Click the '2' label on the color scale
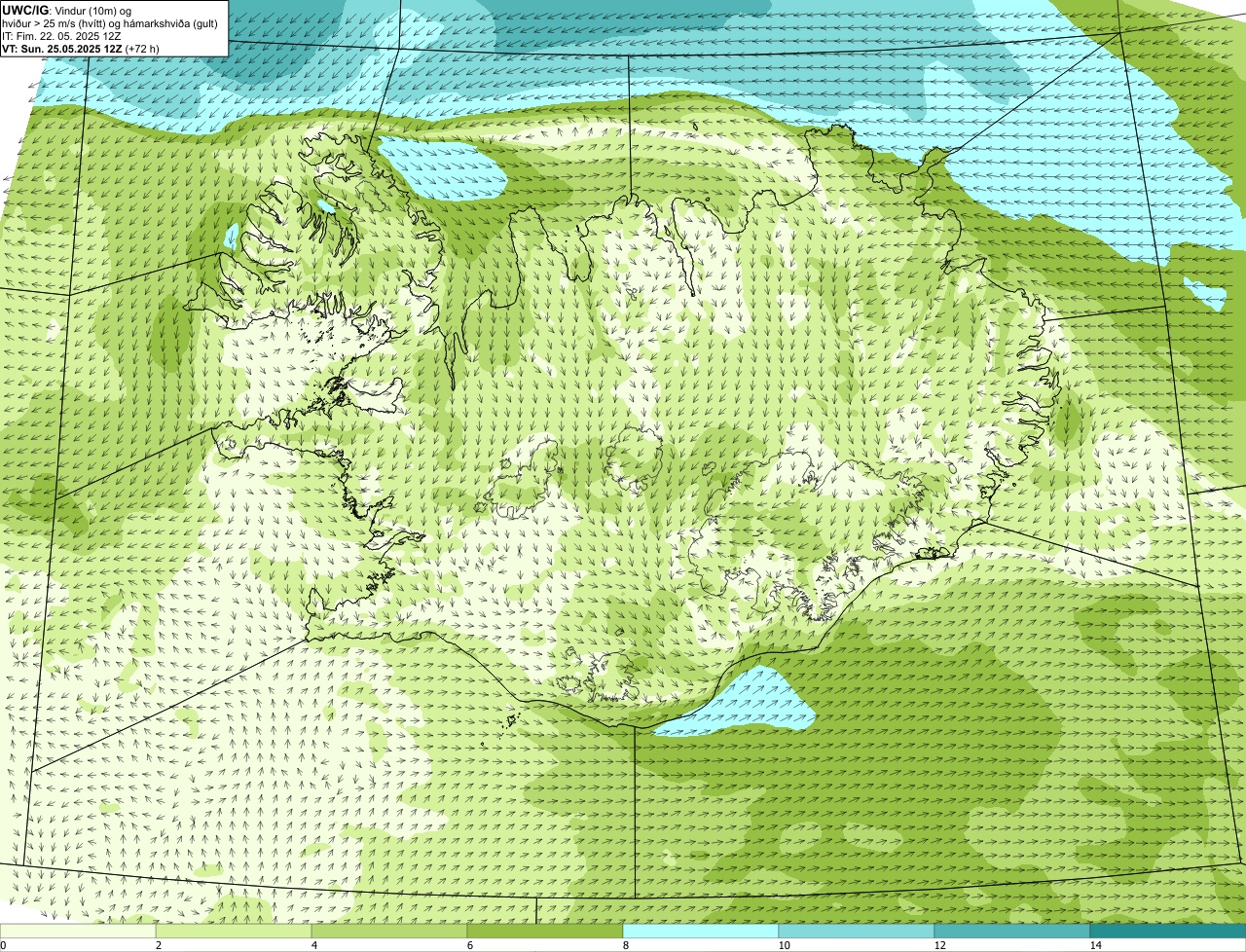Screen dimensions: 1246x952 pyautogui.click(x=158, y=945)
